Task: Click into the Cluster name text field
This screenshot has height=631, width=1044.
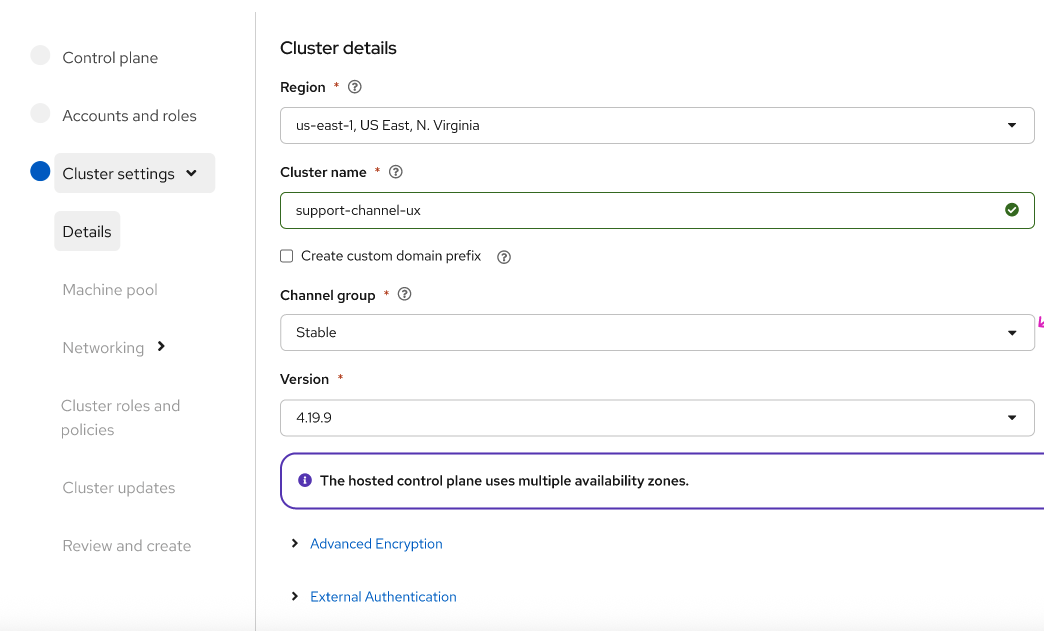Action: click(640, 210)
